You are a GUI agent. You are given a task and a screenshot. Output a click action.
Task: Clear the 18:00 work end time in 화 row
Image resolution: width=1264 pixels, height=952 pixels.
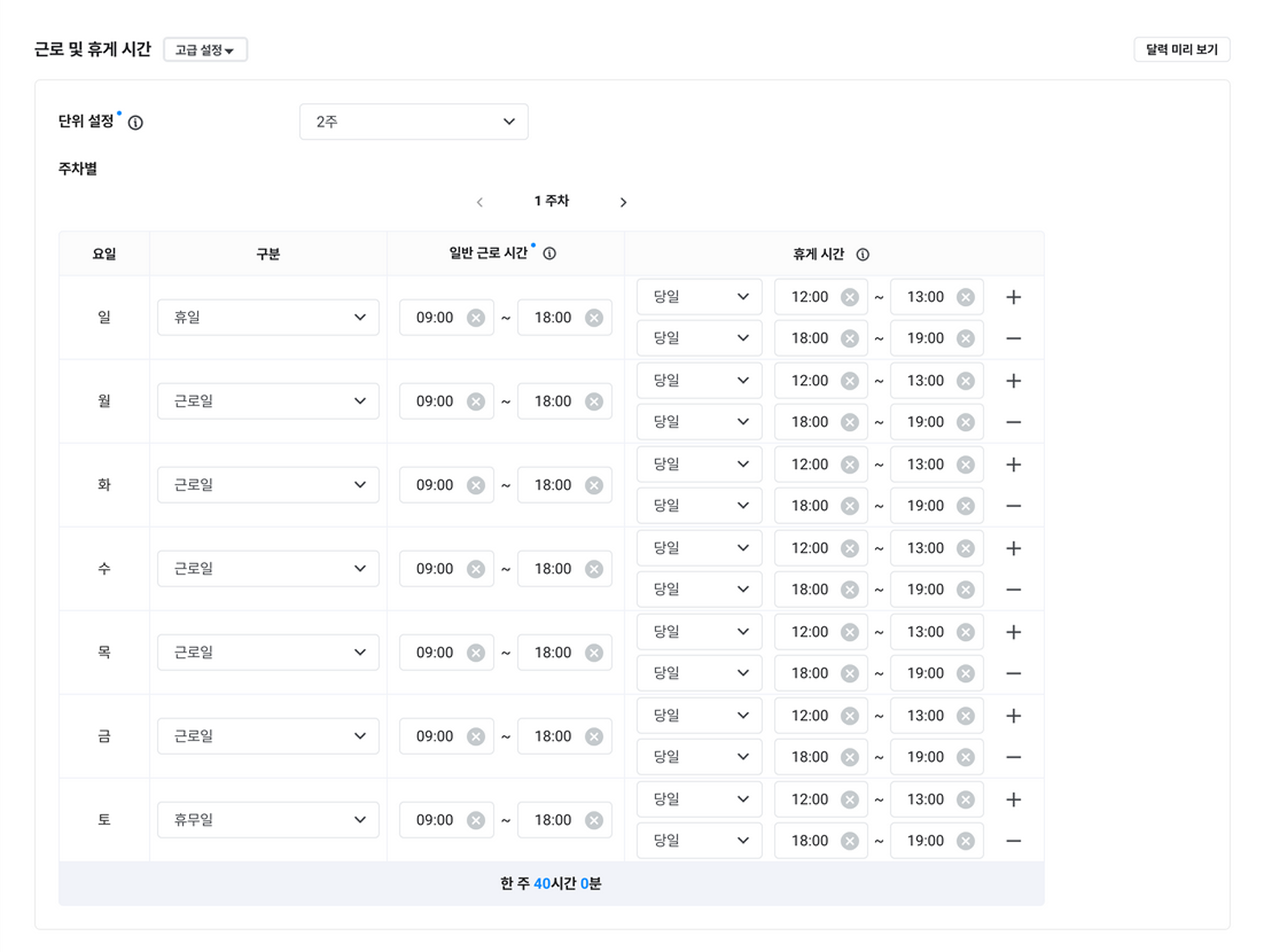[594, 485]
